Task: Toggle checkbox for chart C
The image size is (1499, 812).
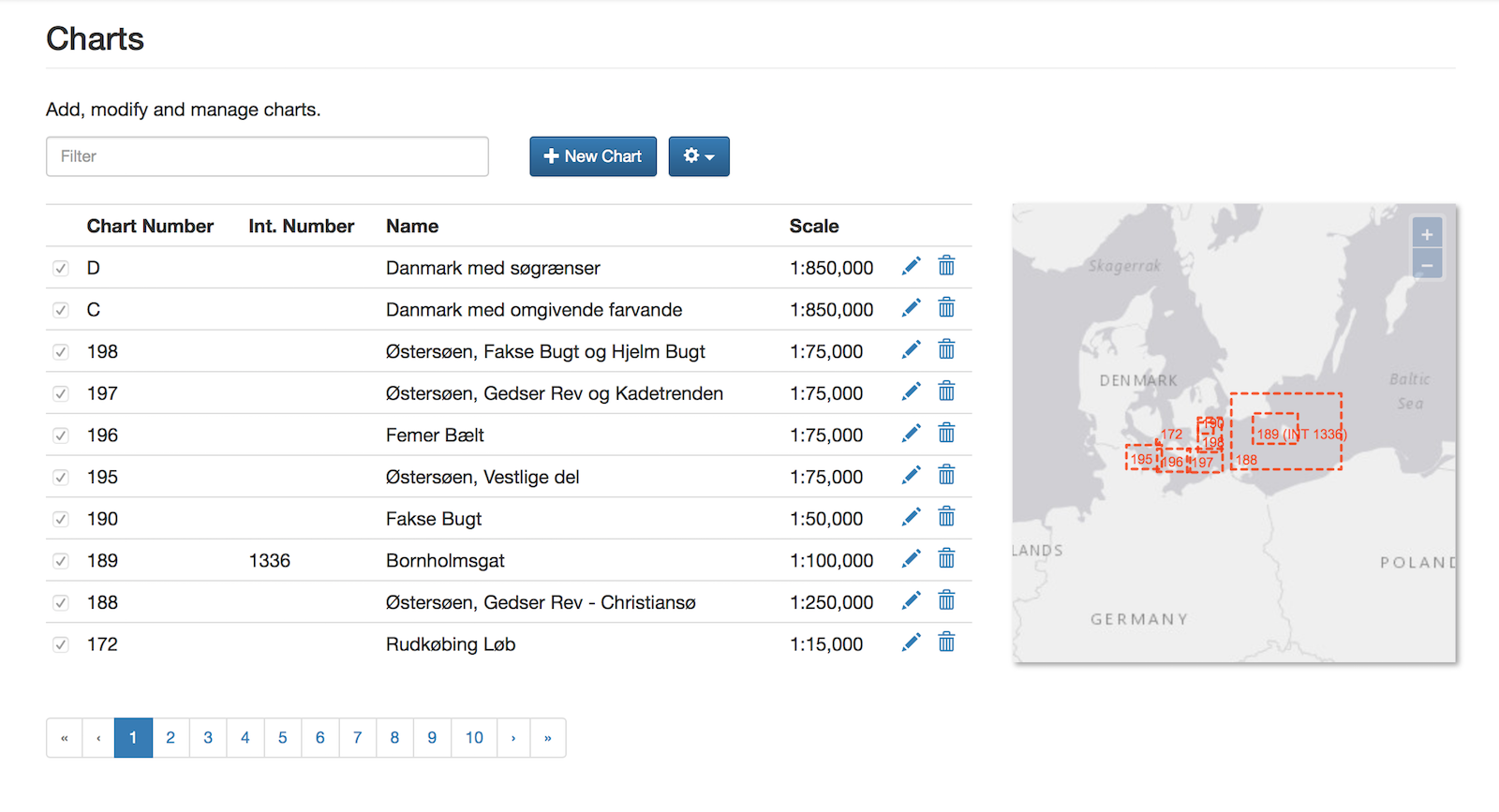Action: pos(61,310)
